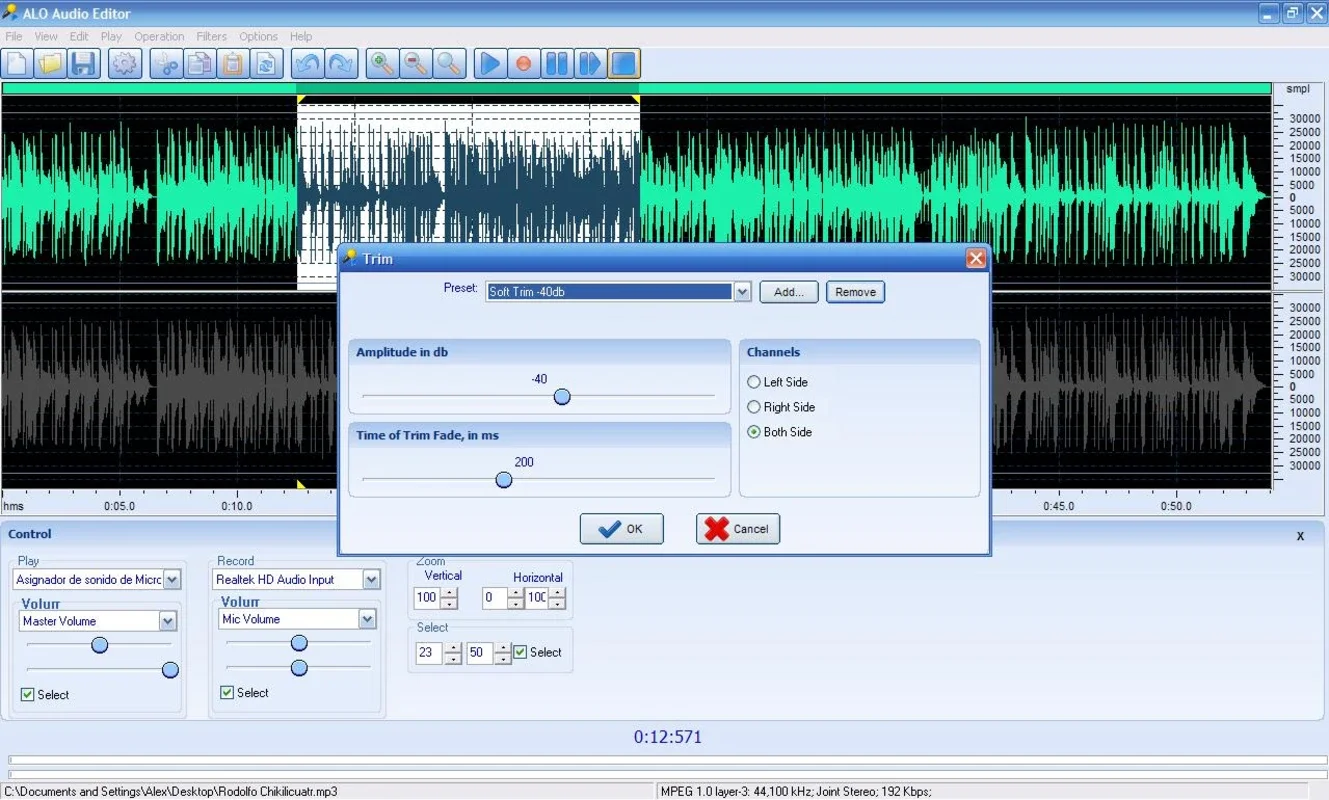The image size is (1329, 800).
Task: Click the Horizontal zoom 0 input field
Action: tap(494, 598)
